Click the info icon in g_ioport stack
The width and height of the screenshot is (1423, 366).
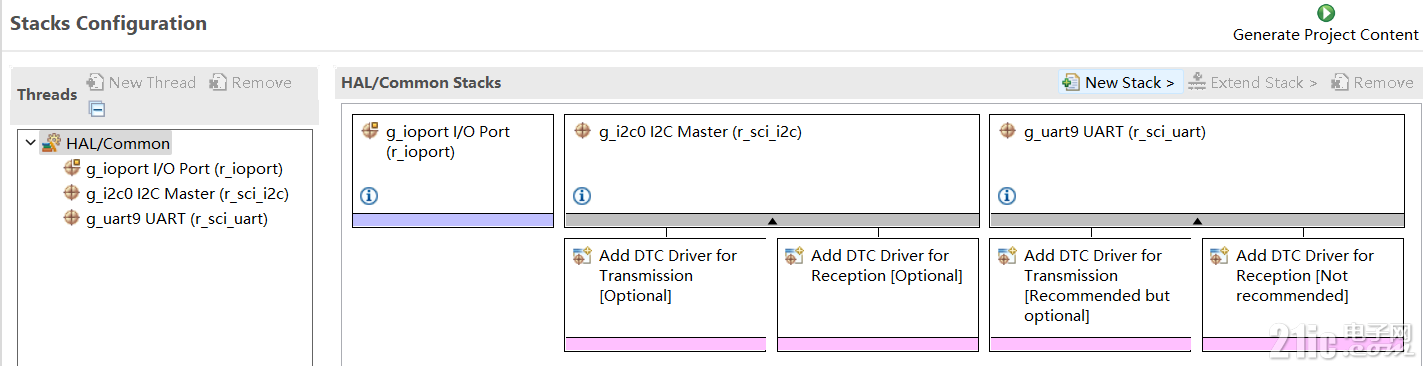pos(369,196)
